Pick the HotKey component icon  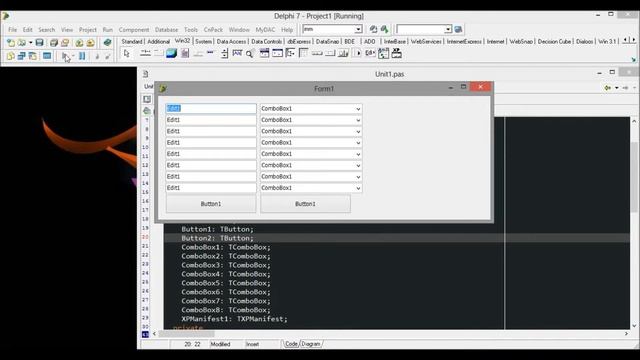click(x=237, y=53)
